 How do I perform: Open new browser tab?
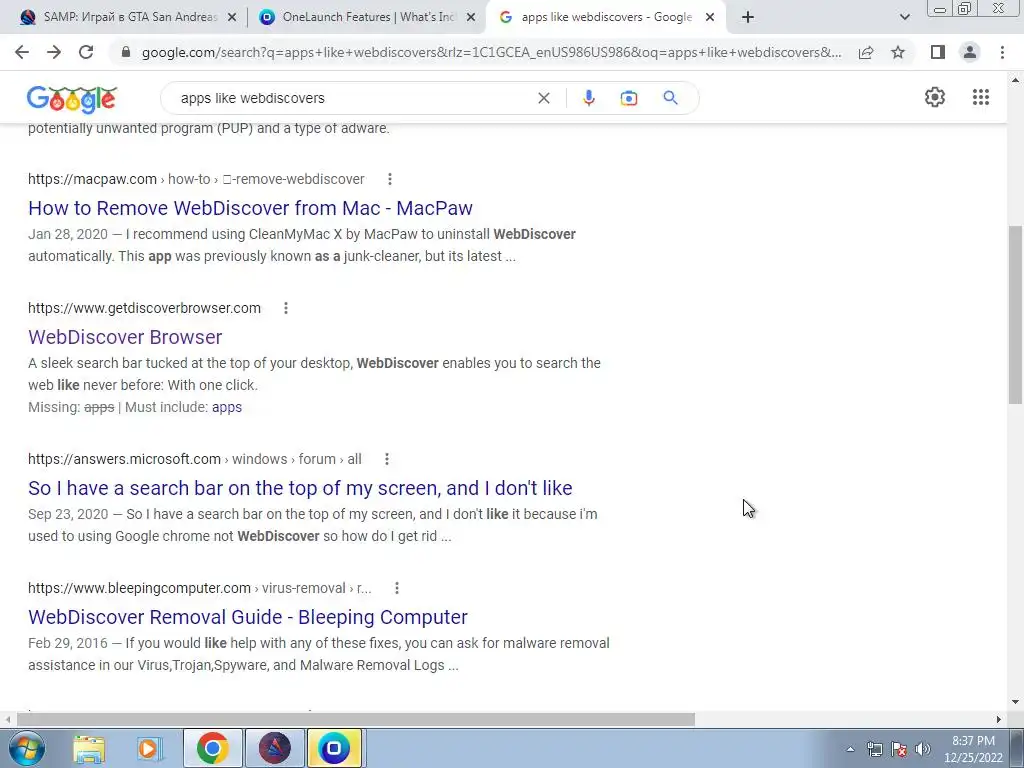(x=748, y=17)
